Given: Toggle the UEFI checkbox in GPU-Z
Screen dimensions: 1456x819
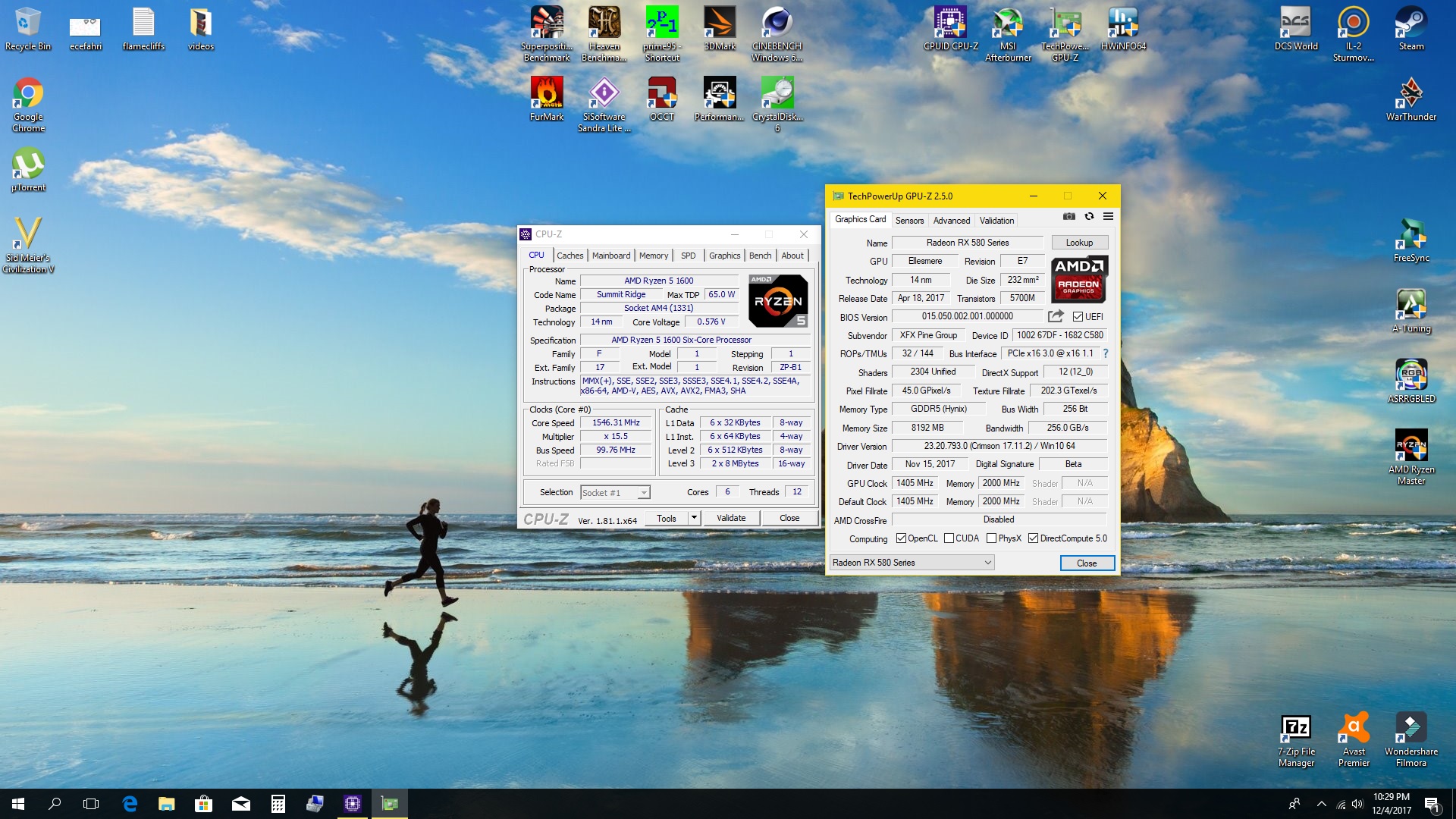Looking at the screenshot, I should pyautogui.click(x=1078, y=317).
